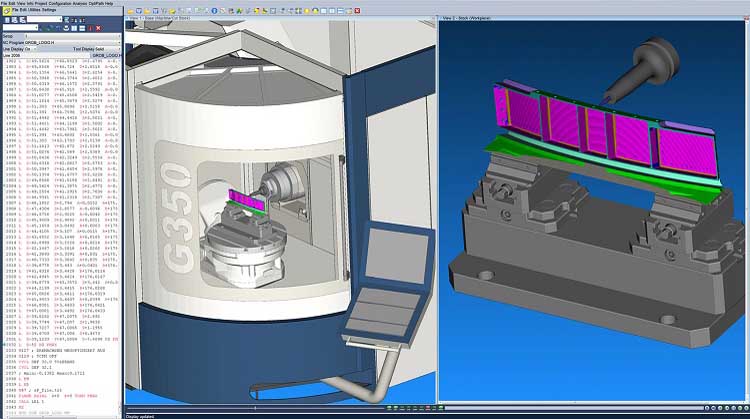Screen dimensions: 750x419
Task: Click the red close icon in NC panel
Action: coord(99,28)
